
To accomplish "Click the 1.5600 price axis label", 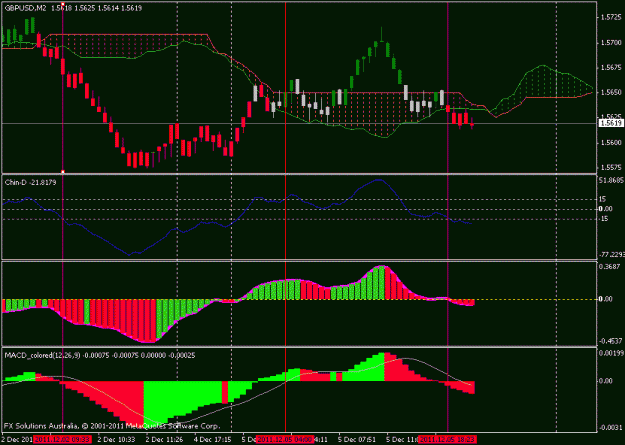I will pyautogui.click(x=610, y=143).
